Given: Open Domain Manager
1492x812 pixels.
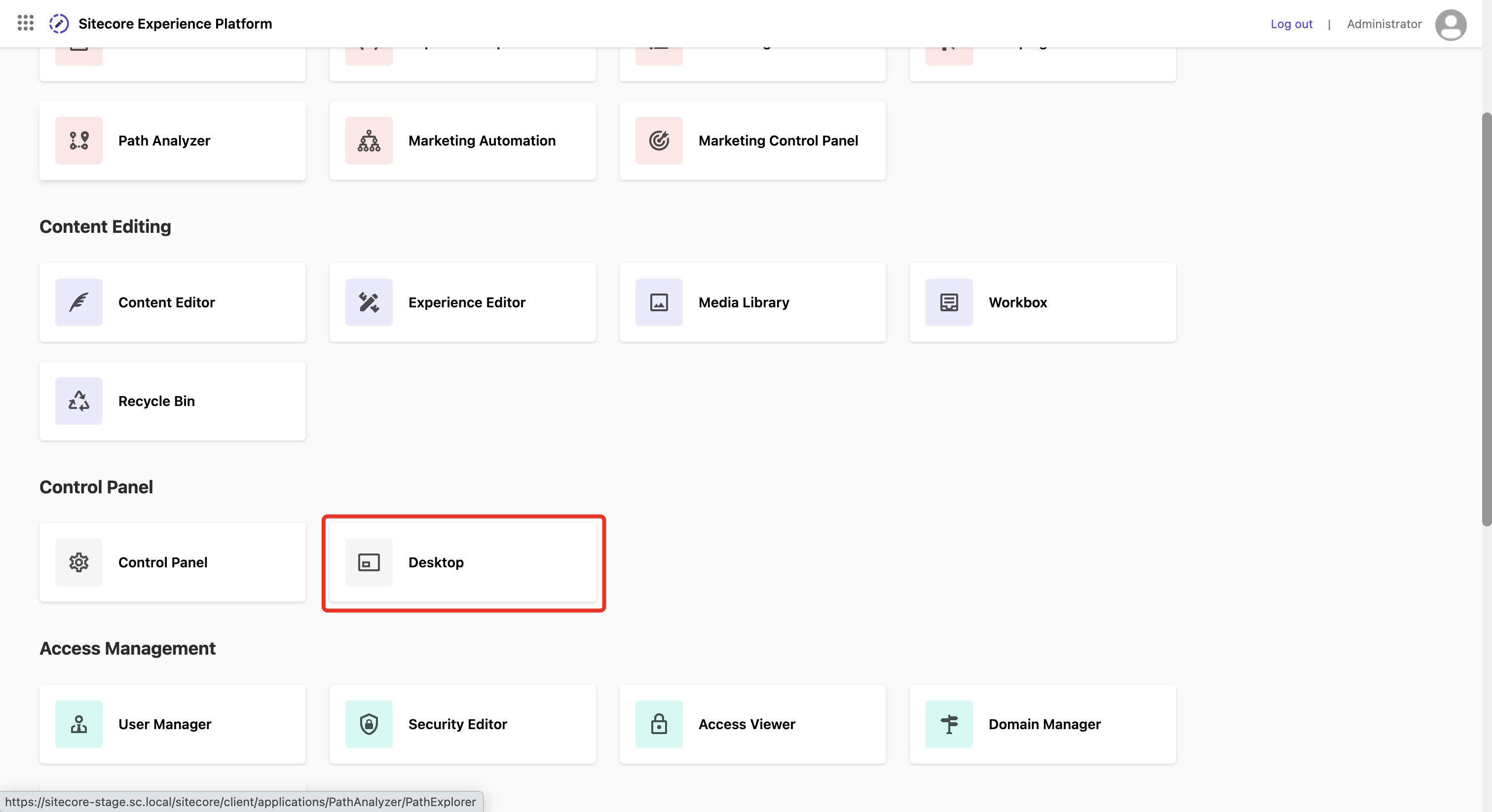Looking at the screenshot, I should tap(1043, 724).
